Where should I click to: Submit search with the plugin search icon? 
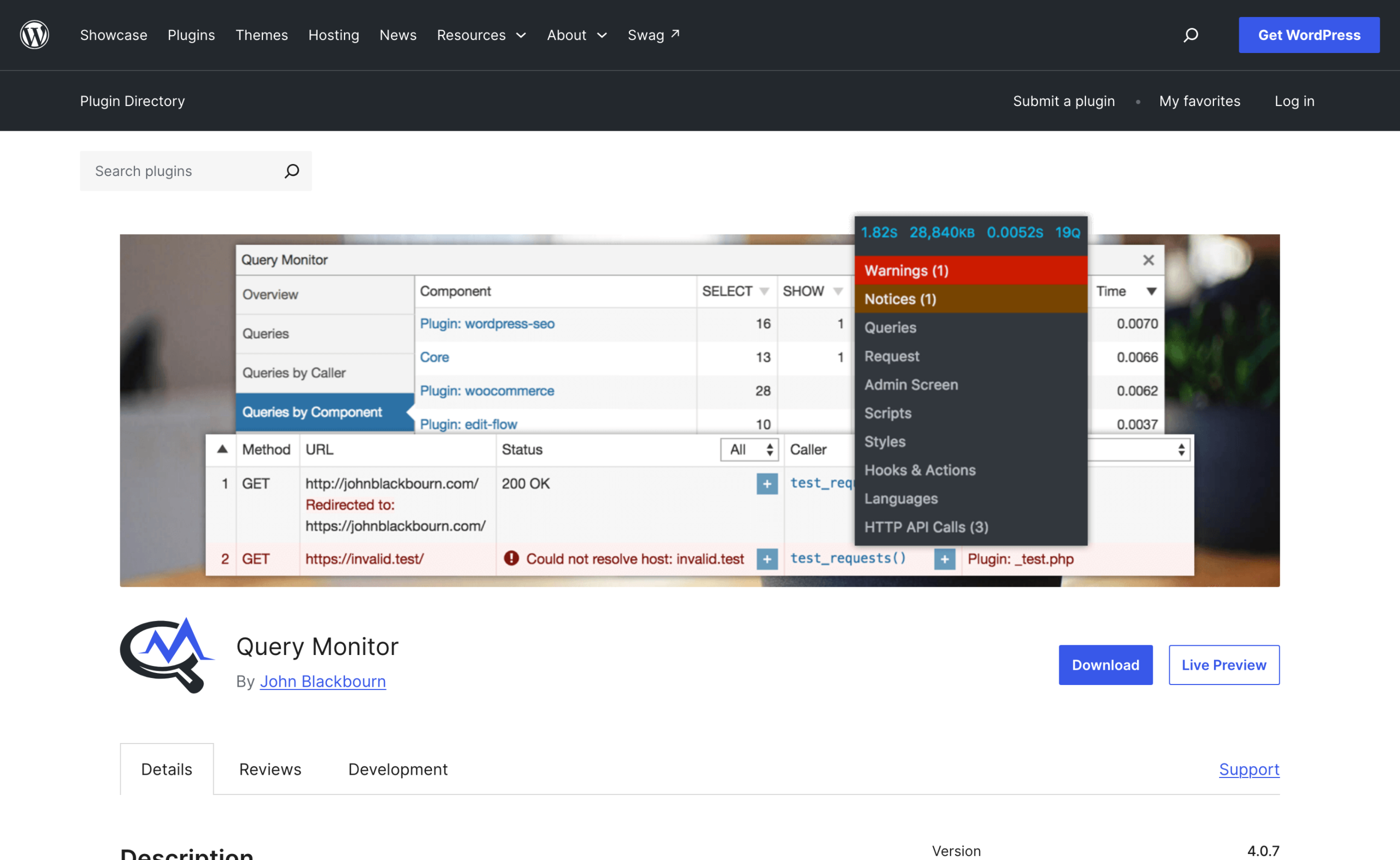coord(292,171)
